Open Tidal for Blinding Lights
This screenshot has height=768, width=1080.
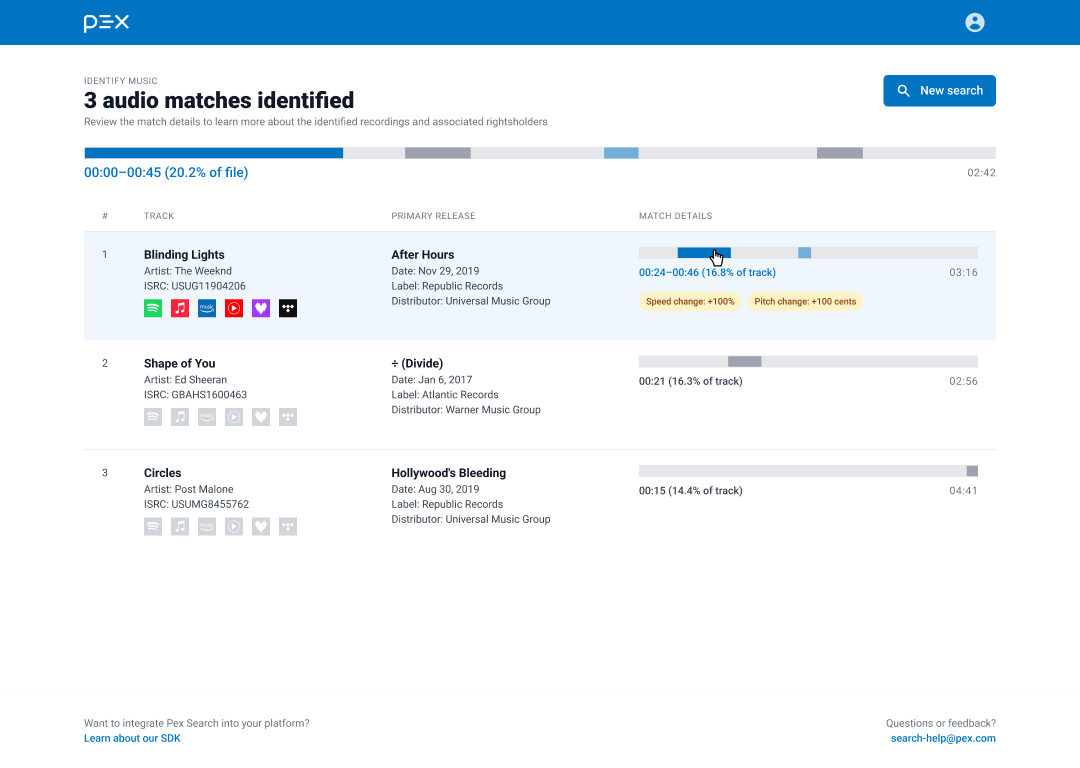click(x=287, y=308)
